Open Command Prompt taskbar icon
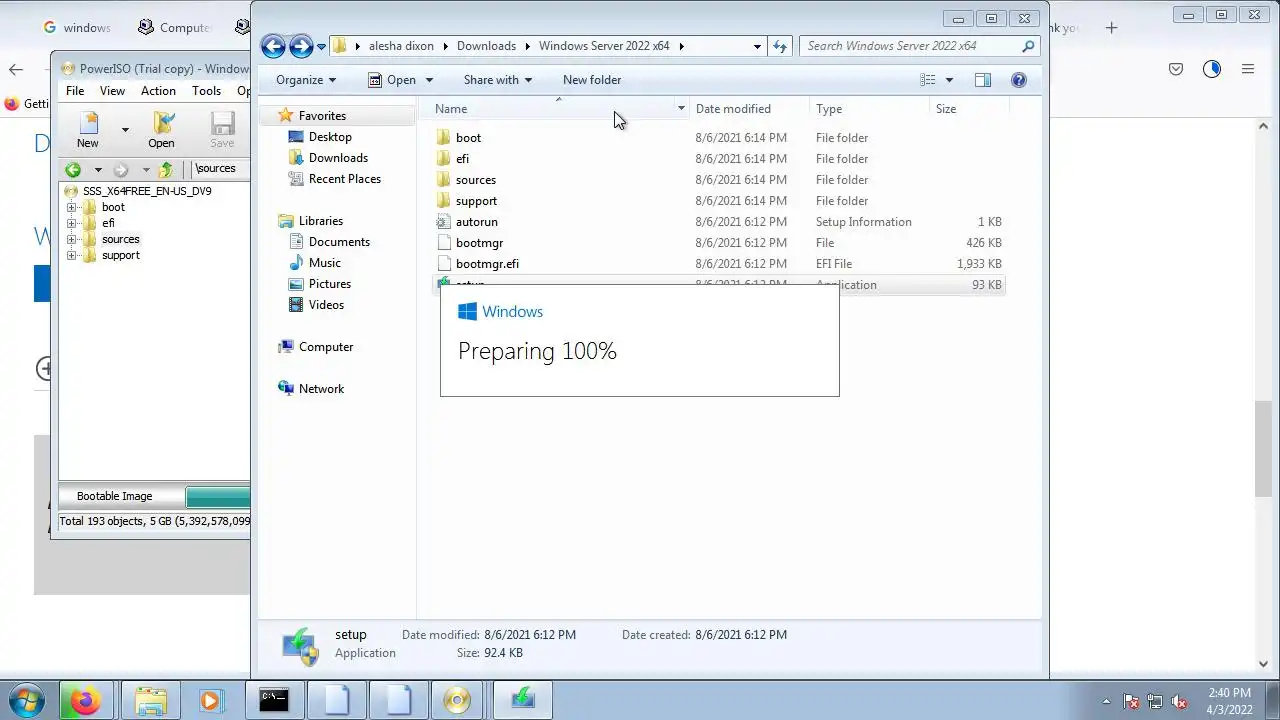 tap(274, 701)
